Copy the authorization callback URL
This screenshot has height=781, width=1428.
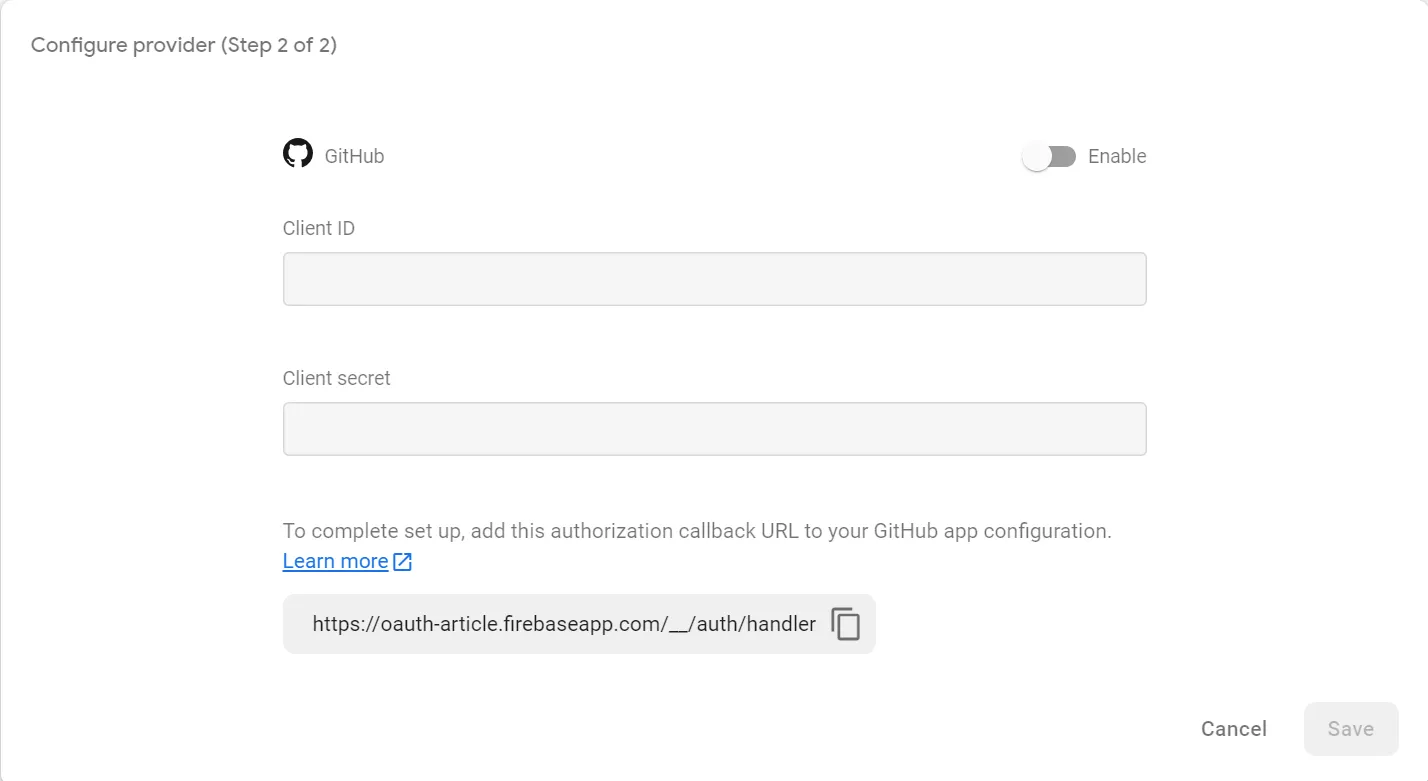(x=846, y=624)
